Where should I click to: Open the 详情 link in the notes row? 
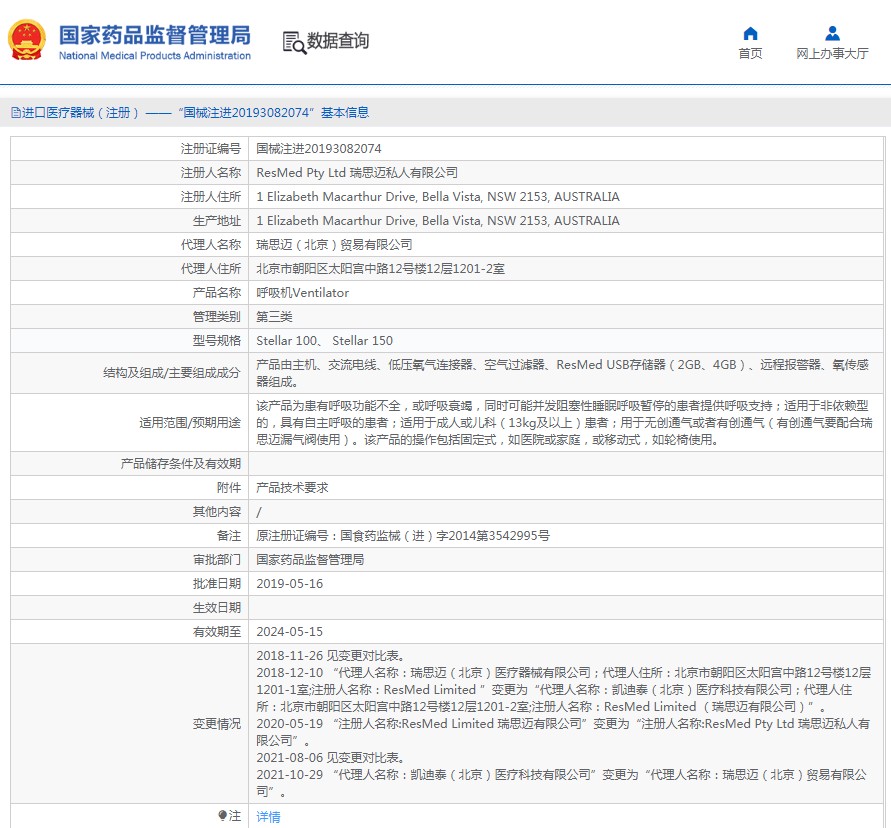268,817
